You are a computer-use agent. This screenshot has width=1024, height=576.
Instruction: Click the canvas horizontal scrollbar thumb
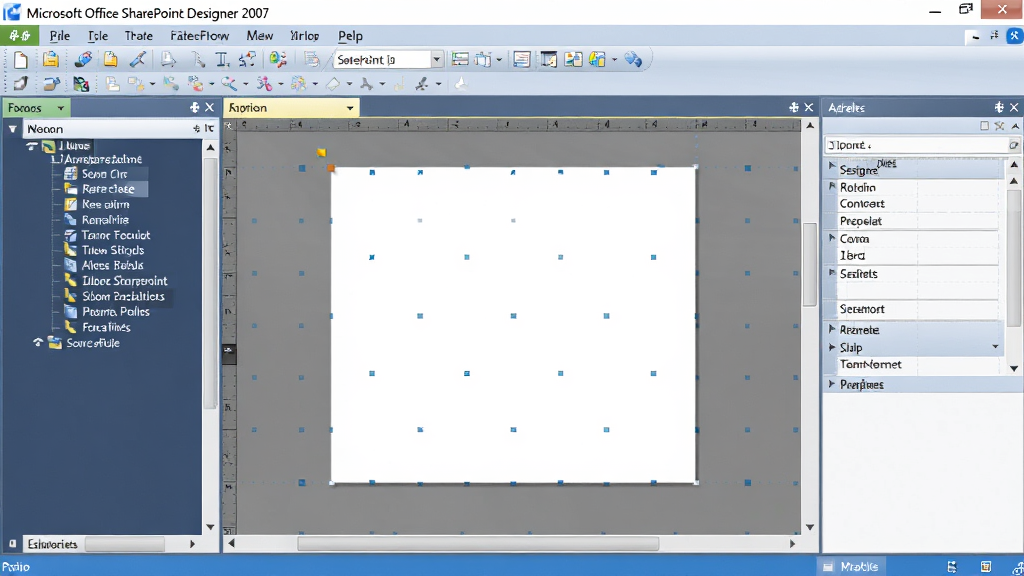478,543
